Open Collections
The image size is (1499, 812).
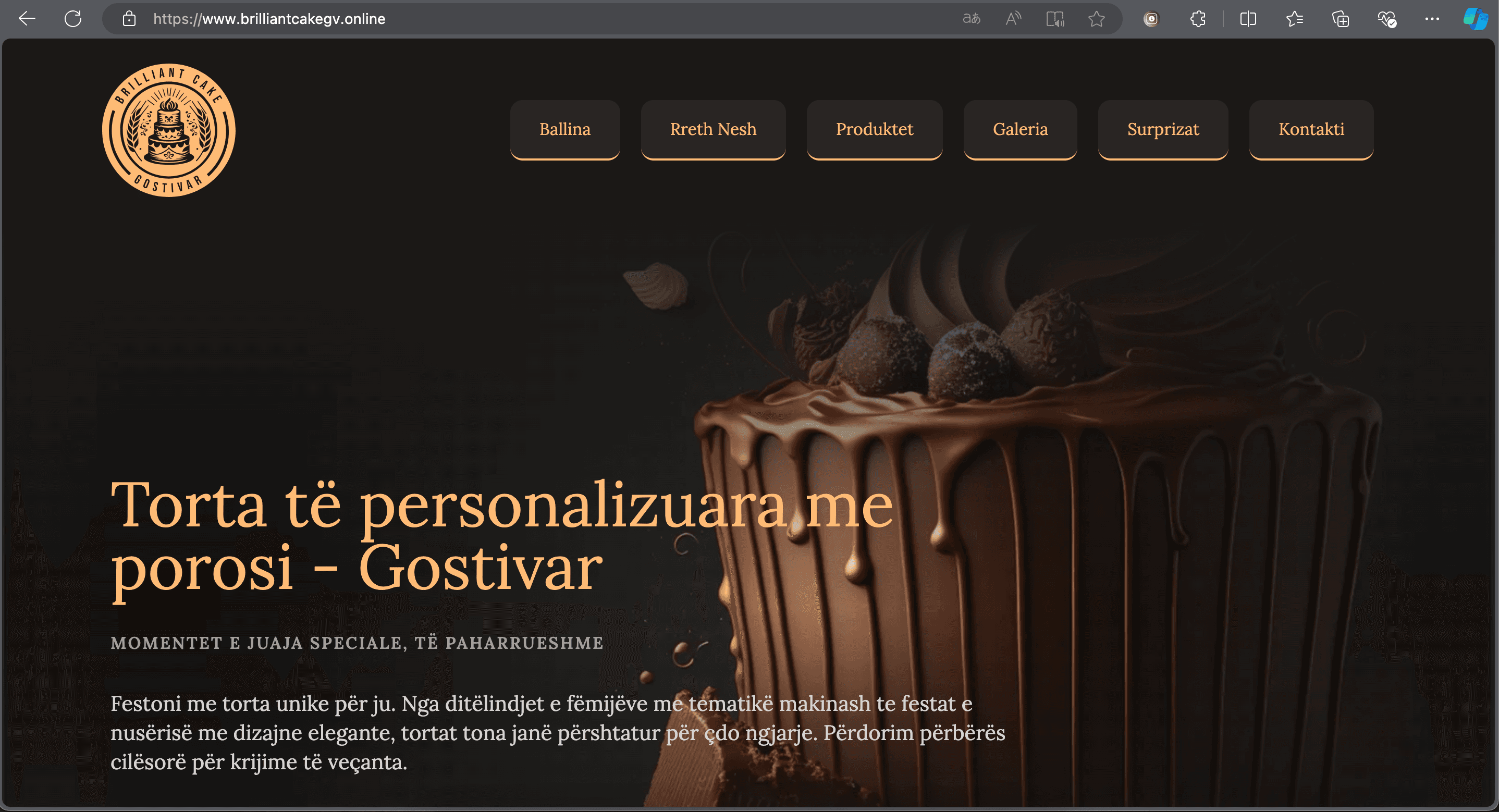click(1340, 19)
